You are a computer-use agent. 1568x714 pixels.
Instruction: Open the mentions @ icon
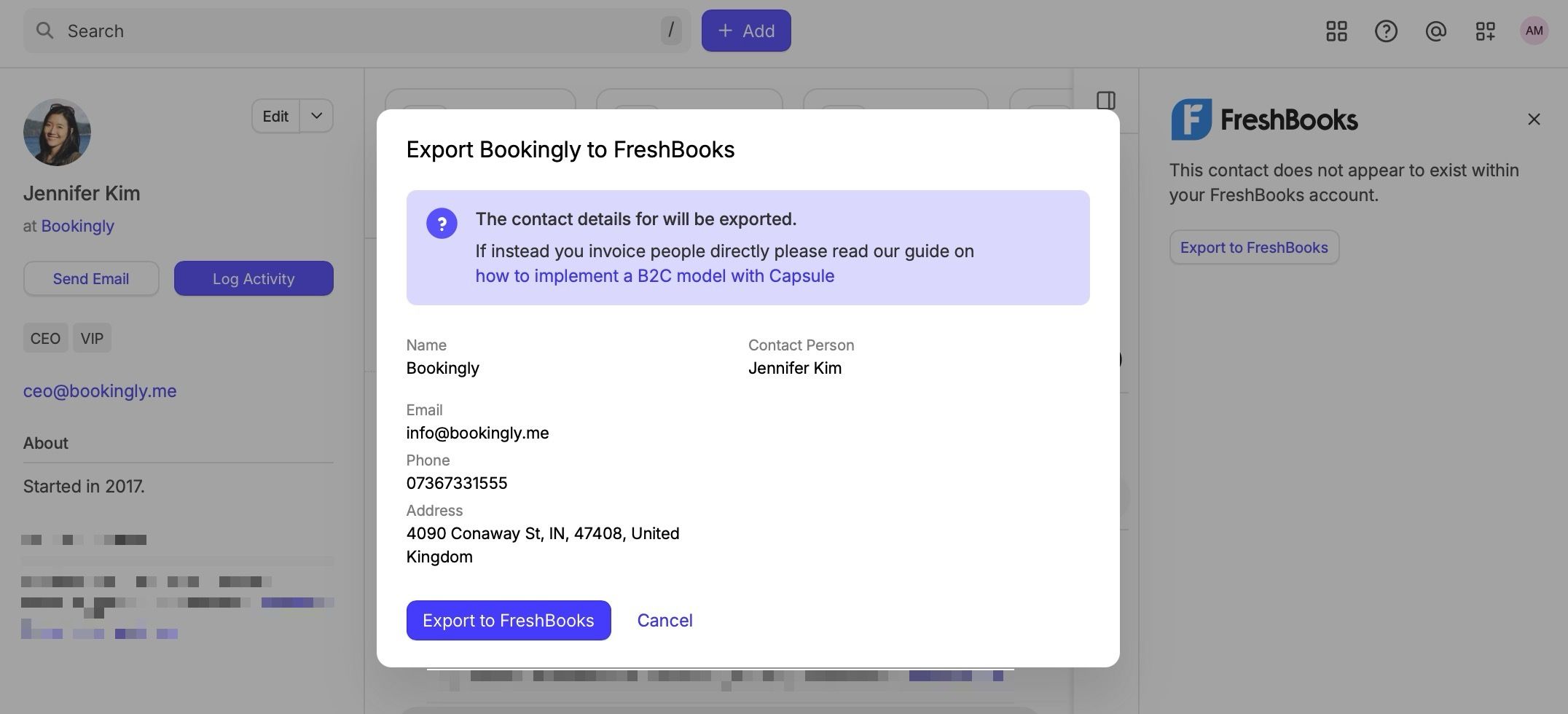[x=1435, y=31]
